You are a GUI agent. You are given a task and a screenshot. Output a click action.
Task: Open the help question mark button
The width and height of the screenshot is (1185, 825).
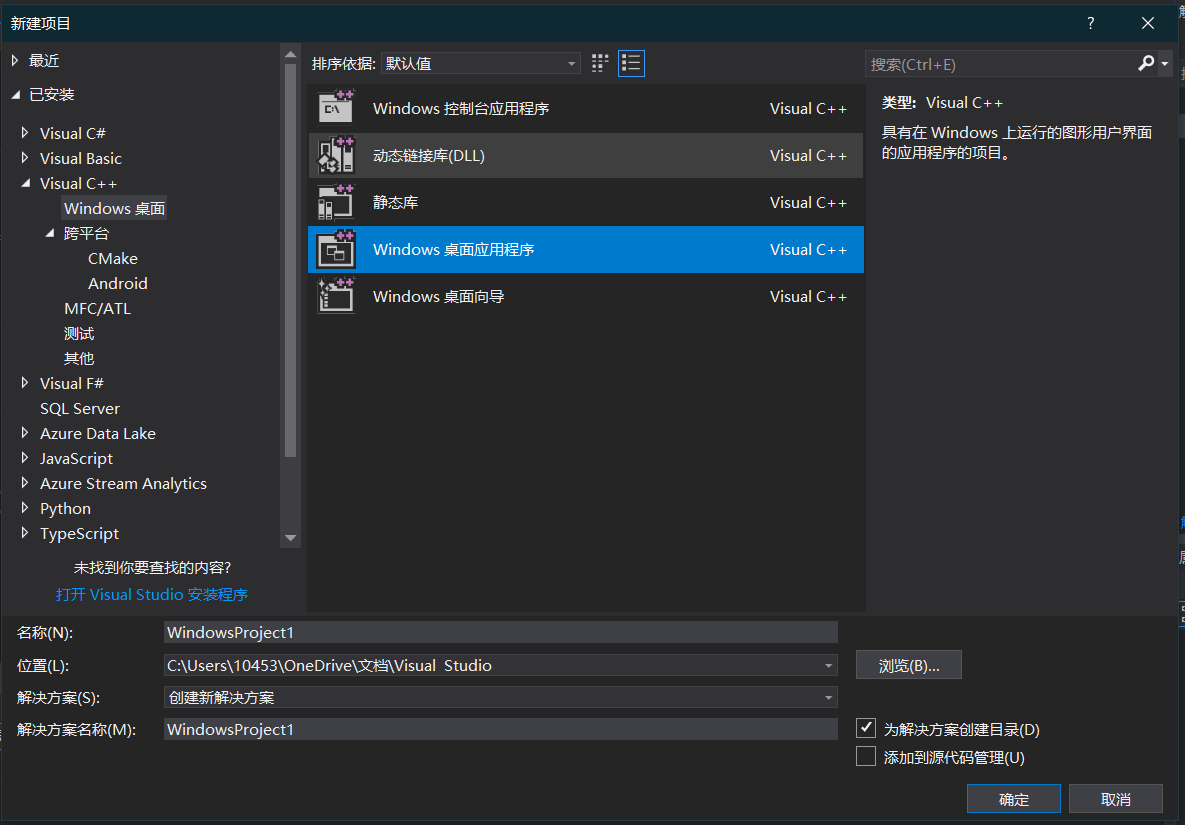tap(1091, 23)
